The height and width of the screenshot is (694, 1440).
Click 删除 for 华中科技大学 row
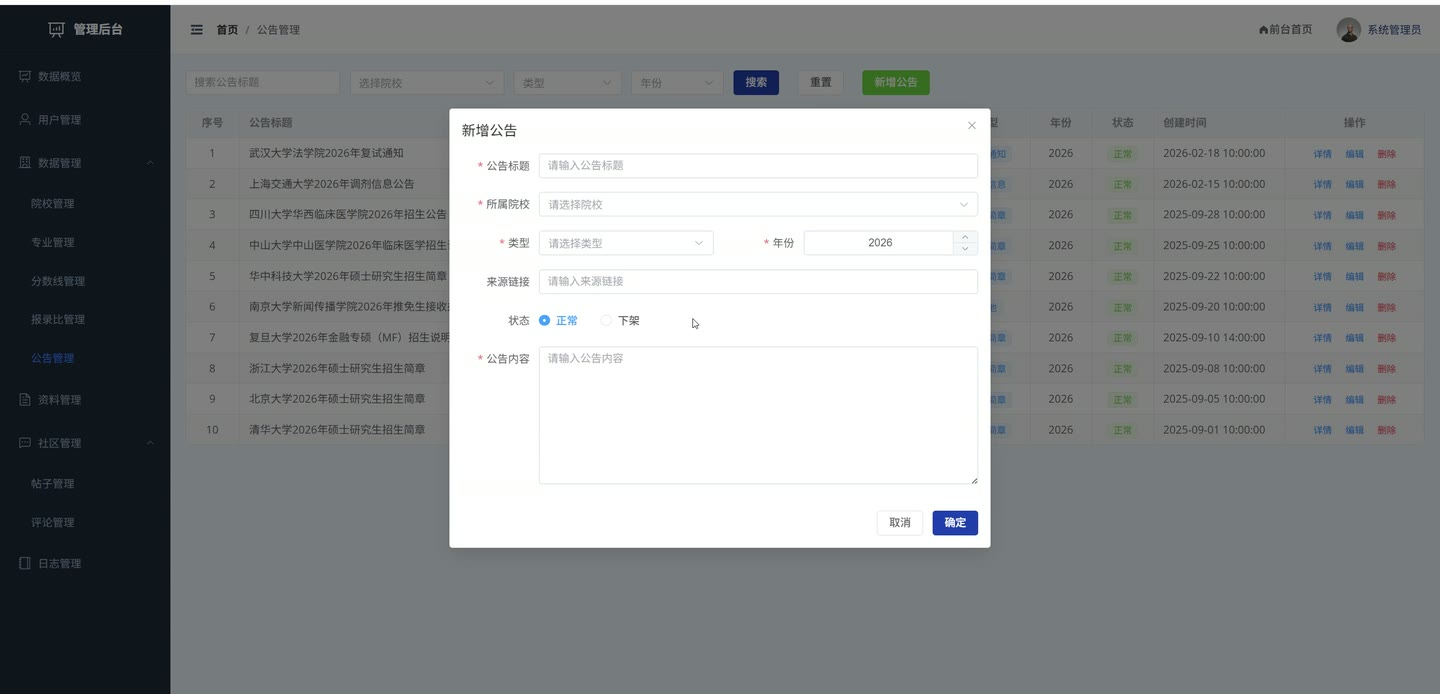pos(1386,277)
